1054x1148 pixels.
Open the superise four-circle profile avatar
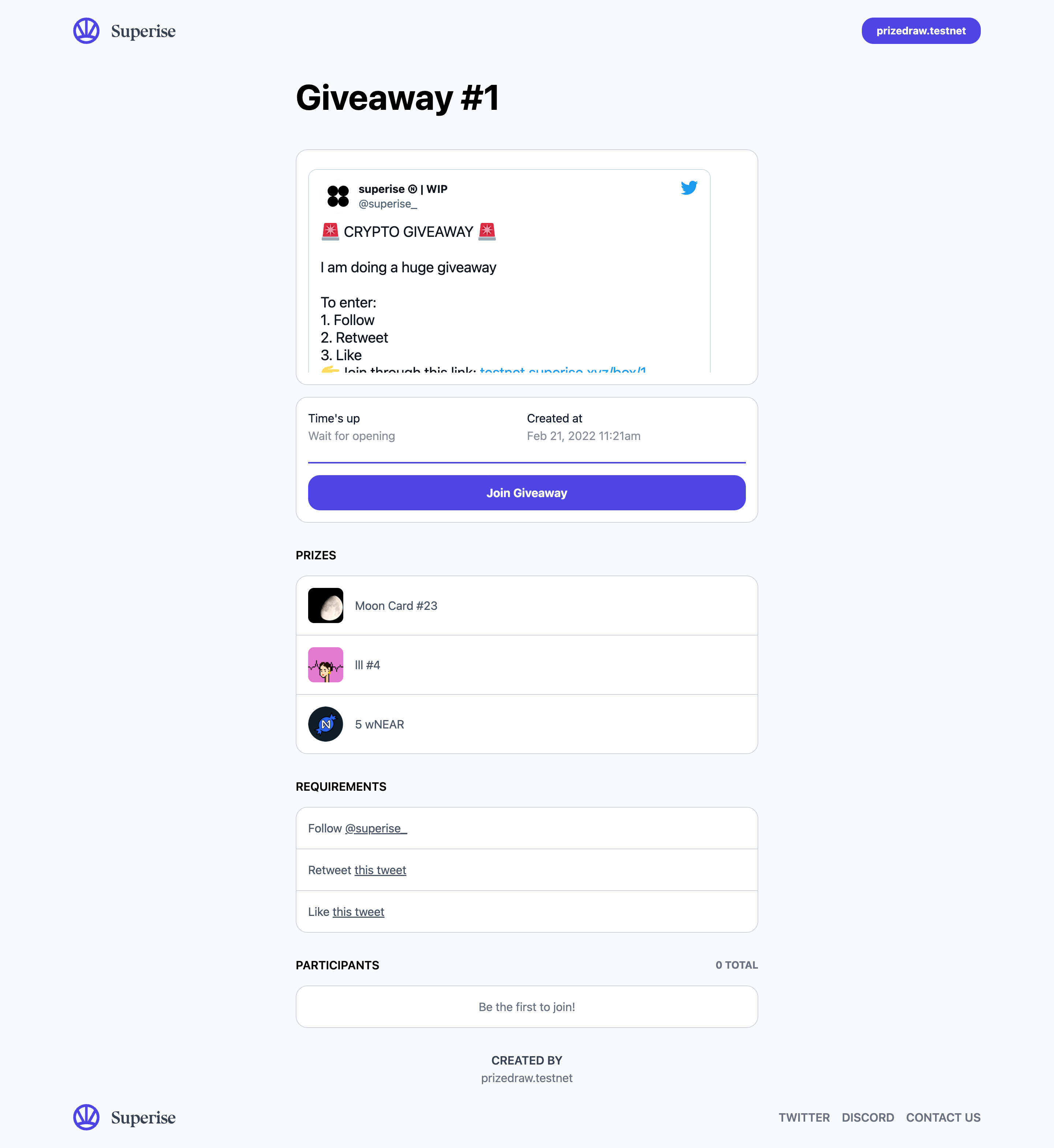point(338,196)
